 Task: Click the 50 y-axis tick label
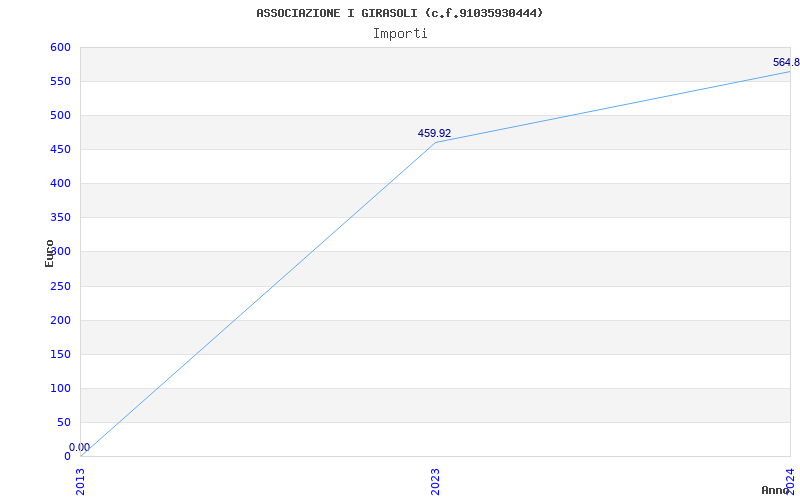tap(63, 422)
